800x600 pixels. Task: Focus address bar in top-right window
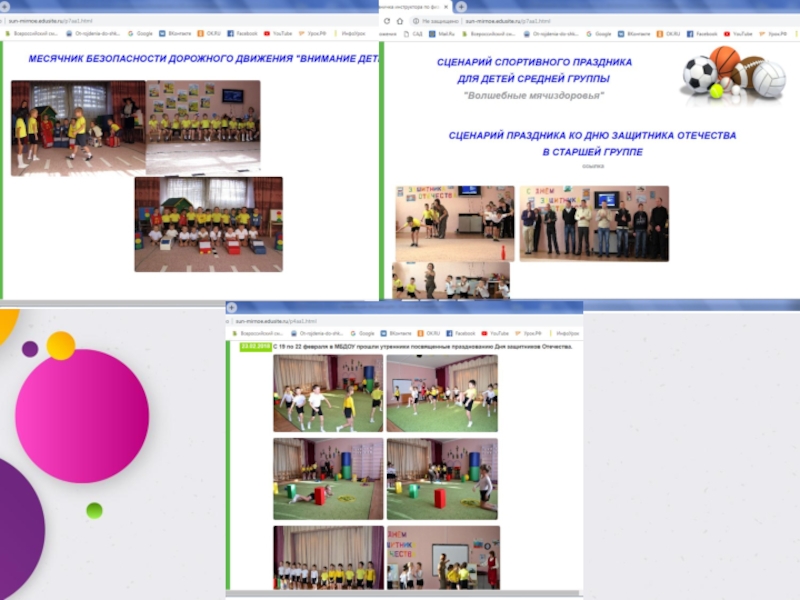coord(508,21)
